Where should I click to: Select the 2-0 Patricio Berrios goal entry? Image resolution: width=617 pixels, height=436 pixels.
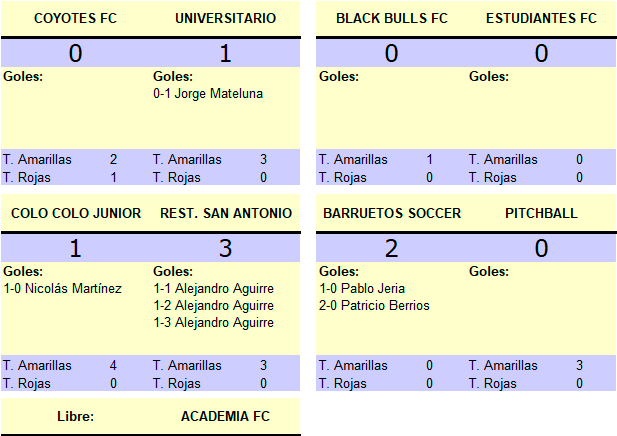[374, 305]
